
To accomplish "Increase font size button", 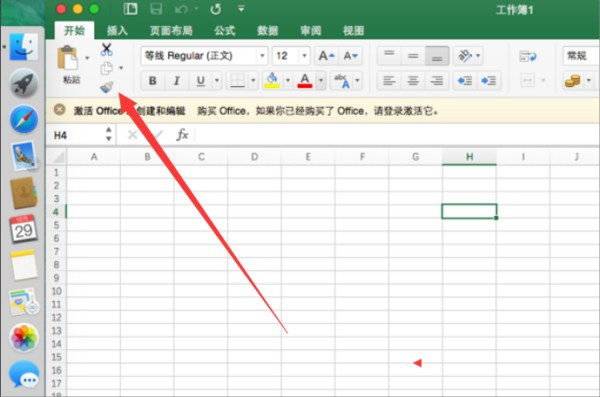I will (x=326, y=56).
